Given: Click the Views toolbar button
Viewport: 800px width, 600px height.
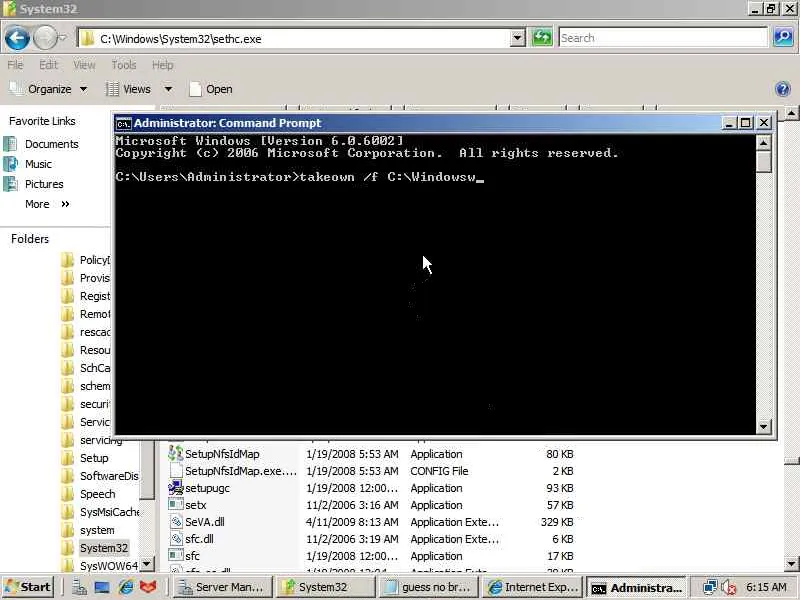Looking at the screenshot, I should point(128,89).
